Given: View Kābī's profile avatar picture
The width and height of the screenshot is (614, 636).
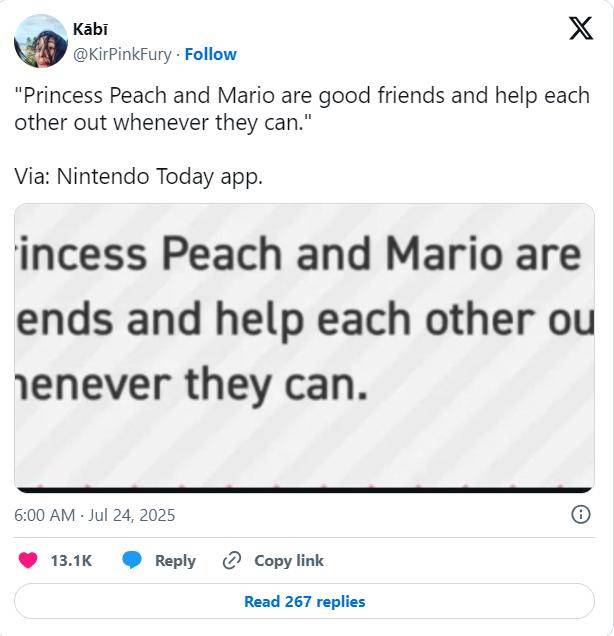Looking at the screenshot, I should (x=41, y=41).
